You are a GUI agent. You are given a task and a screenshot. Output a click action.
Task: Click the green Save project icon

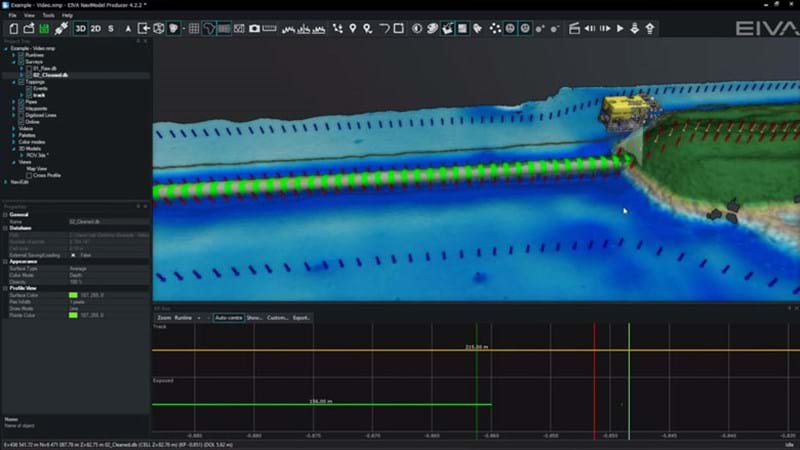click(x=44, y=29)
